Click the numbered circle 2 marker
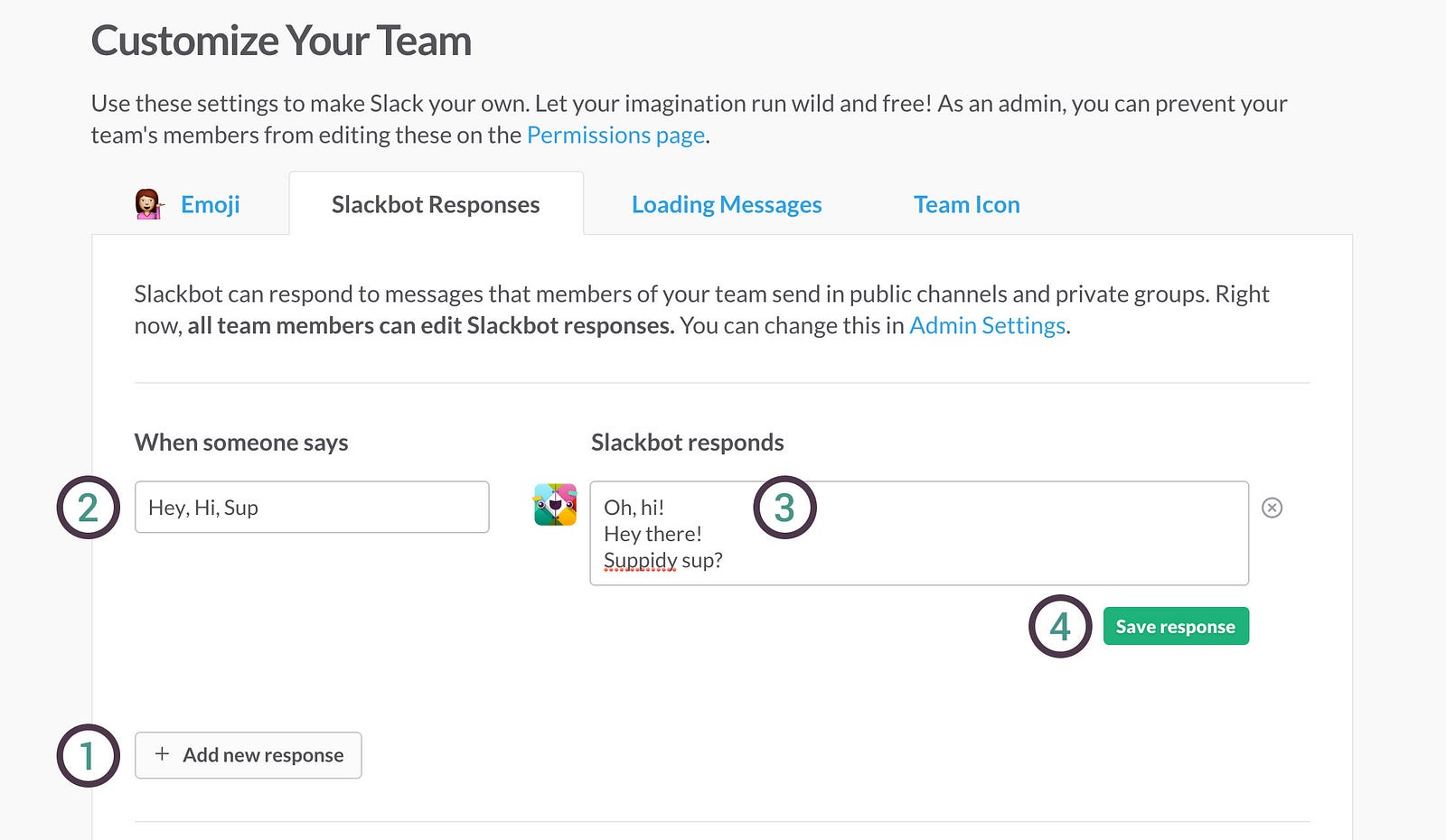Viewport: 1446px width, 840px height. tap(88, 508)
